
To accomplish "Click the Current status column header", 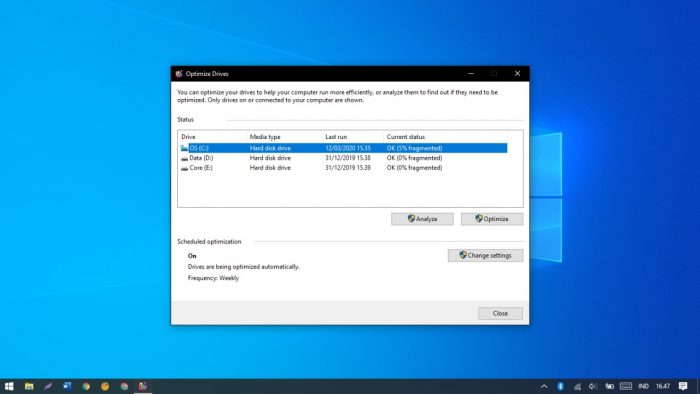I will pos(446,137).
